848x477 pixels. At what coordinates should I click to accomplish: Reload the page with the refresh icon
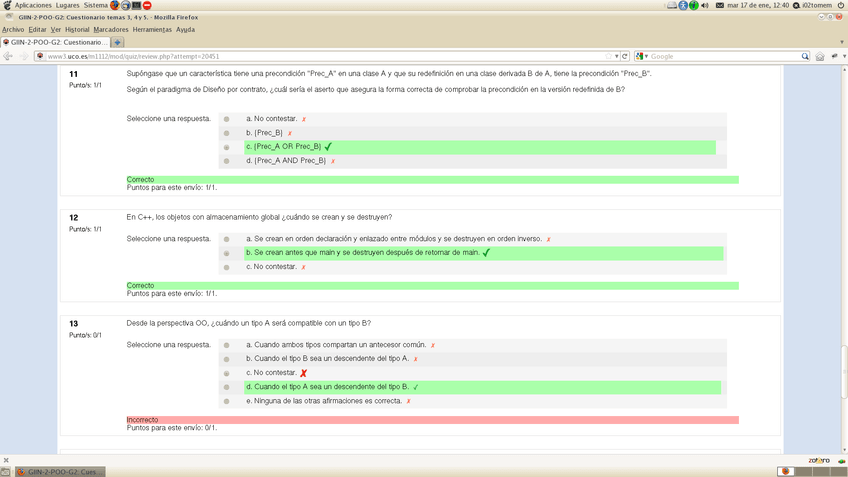[x=625, y=56]
